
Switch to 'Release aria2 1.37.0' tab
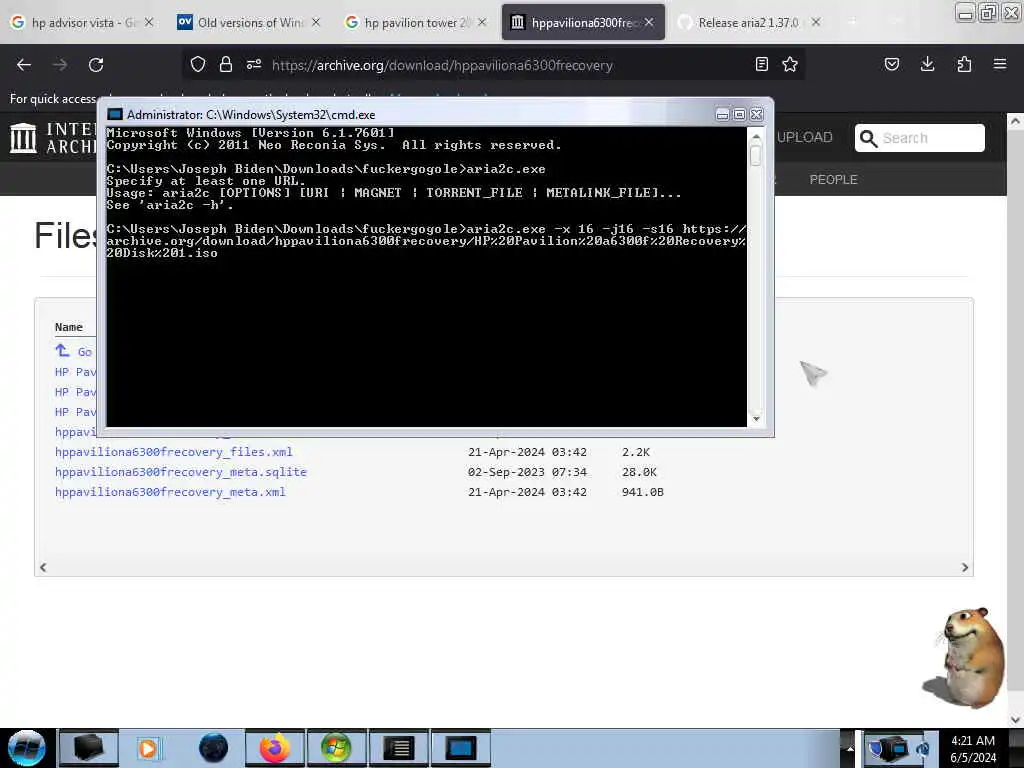coord(748,22)
